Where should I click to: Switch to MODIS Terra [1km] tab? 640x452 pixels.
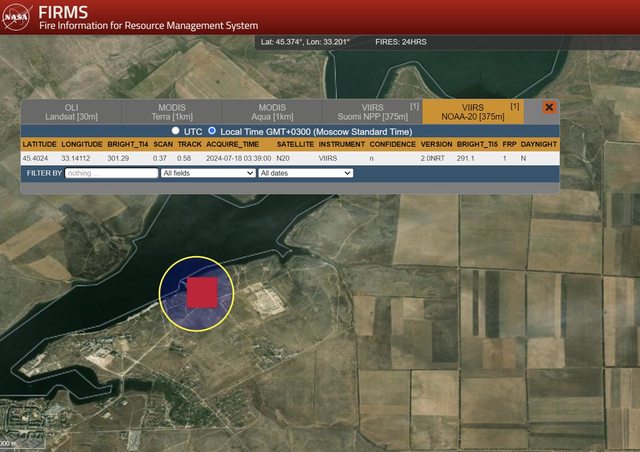171,112
